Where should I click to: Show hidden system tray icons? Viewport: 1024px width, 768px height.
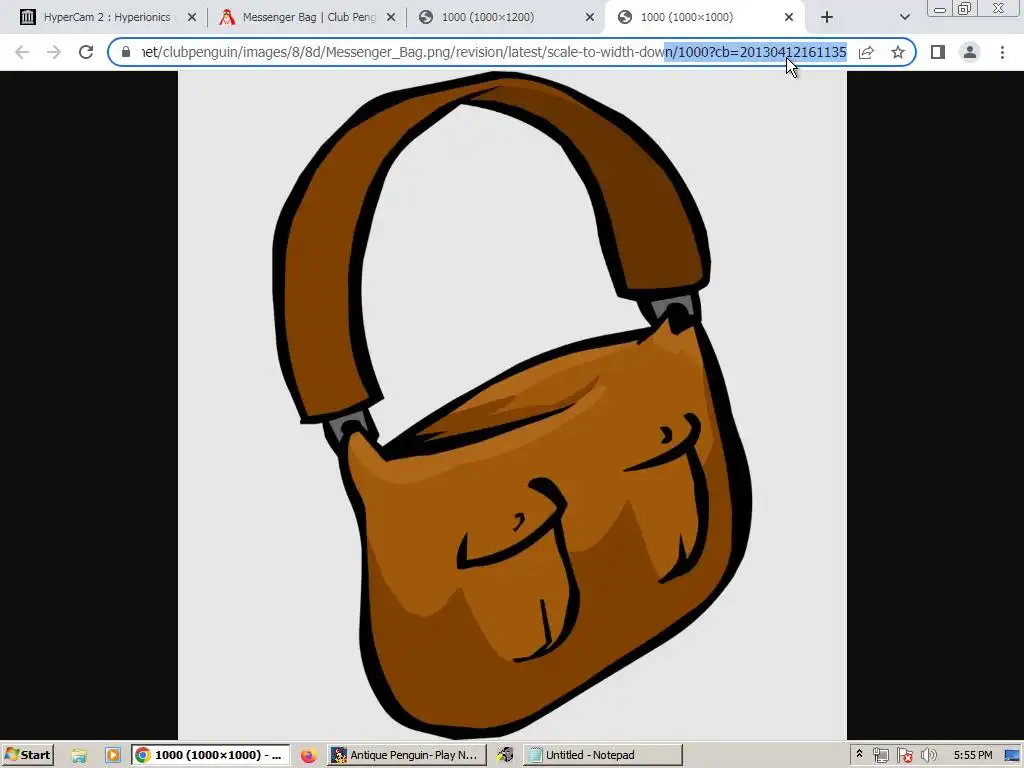point(859,754)
